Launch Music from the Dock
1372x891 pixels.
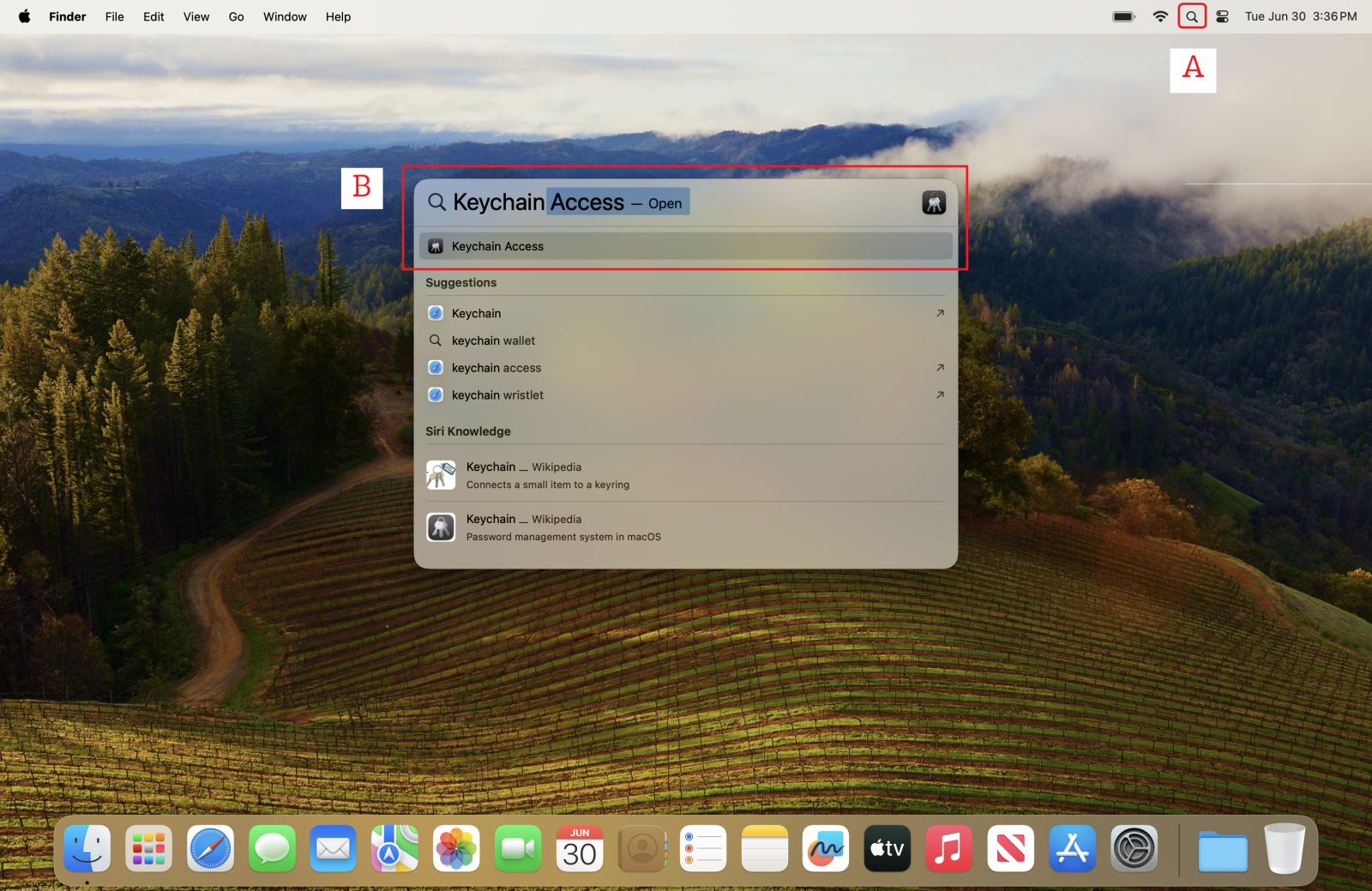[x=949, y=849]
